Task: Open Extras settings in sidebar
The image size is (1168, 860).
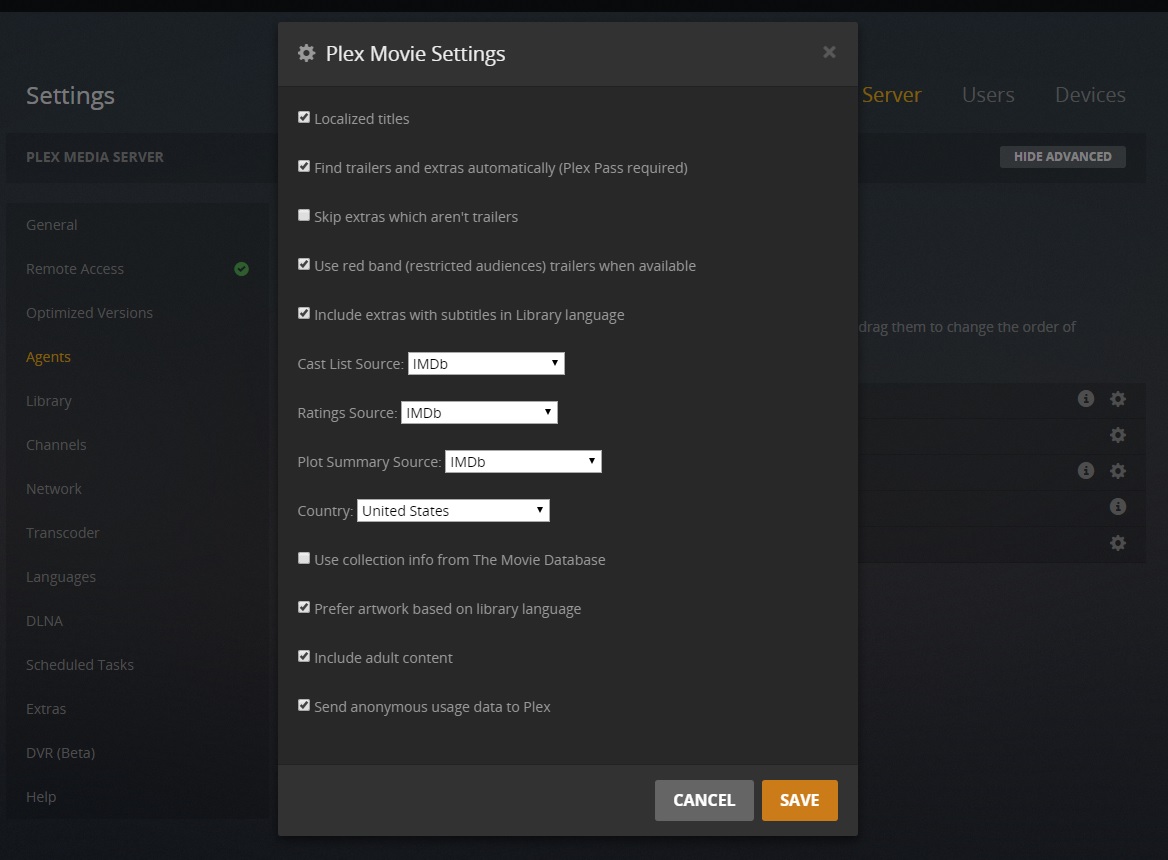Action: click(x=45, y=709)
